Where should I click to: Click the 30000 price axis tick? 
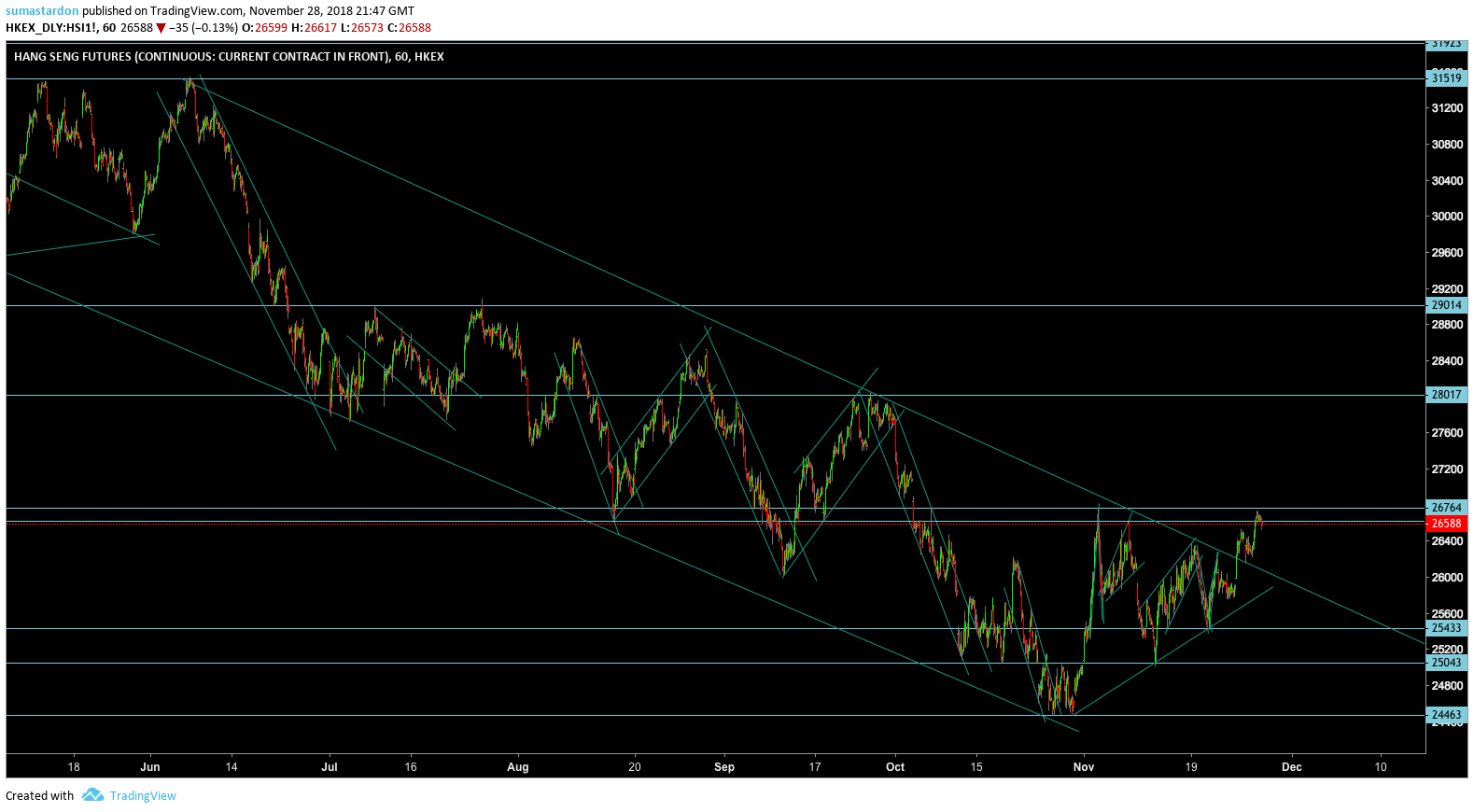[x=1447, y=217]
